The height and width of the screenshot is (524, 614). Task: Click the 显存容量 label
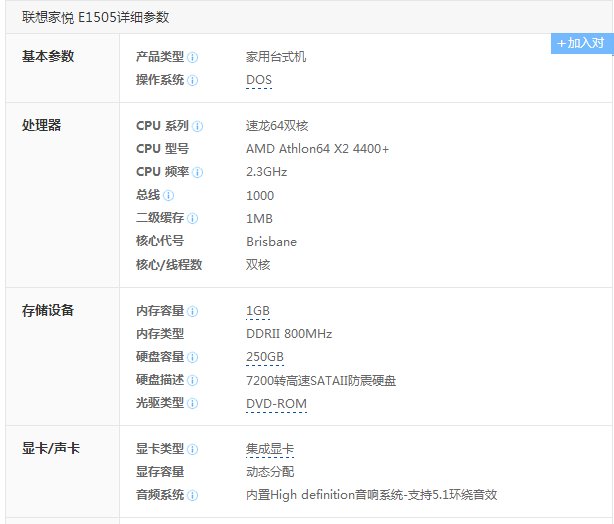point(160,472)
